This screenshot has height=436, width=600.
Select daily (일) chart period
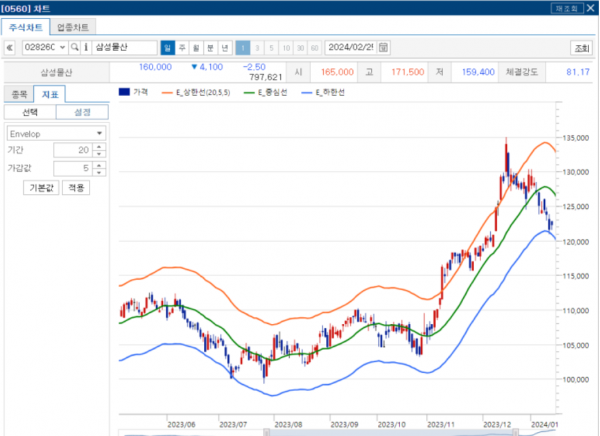pyautogui.click(x=168, y=48)
